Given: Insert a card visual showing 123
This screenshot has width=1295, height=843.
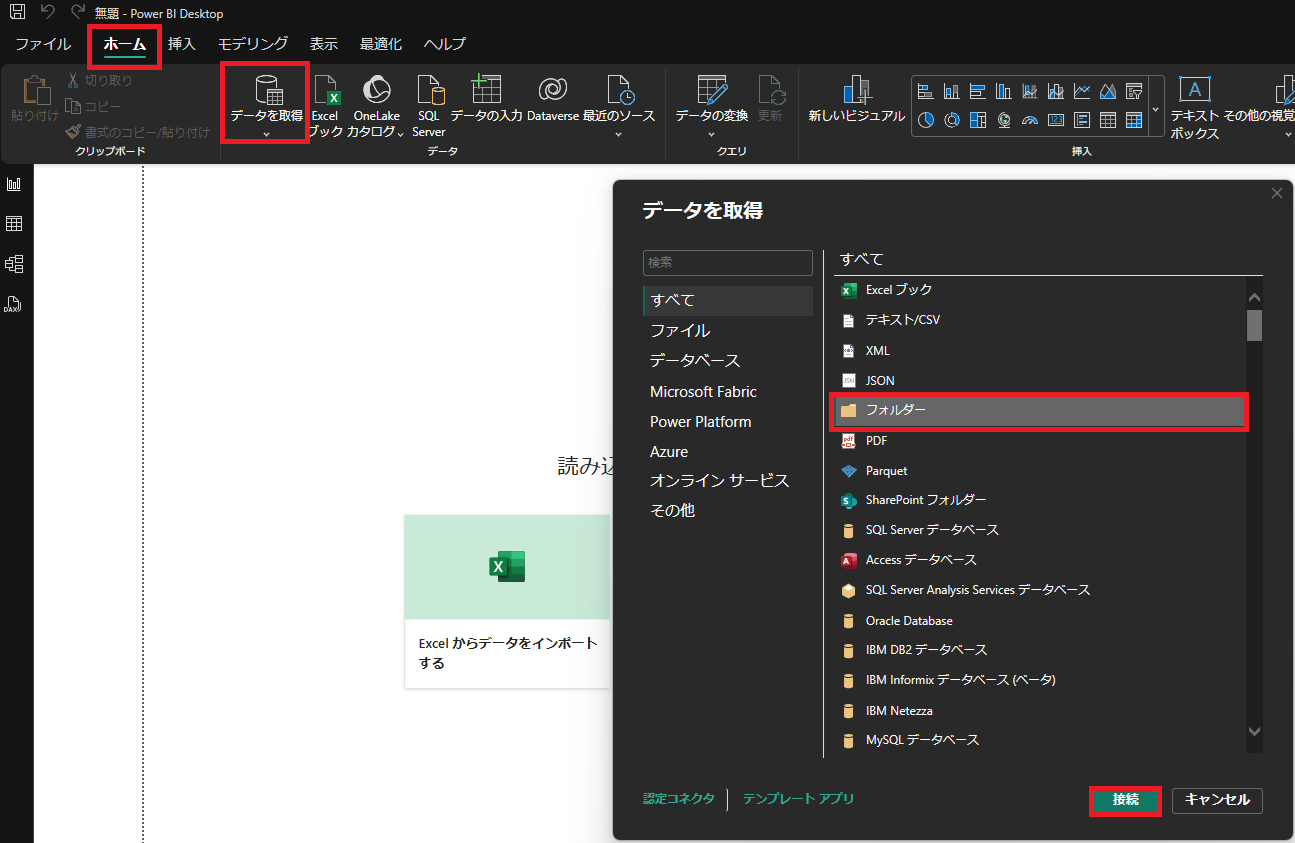Looking at the screenshot, I should pos(1056,120).
